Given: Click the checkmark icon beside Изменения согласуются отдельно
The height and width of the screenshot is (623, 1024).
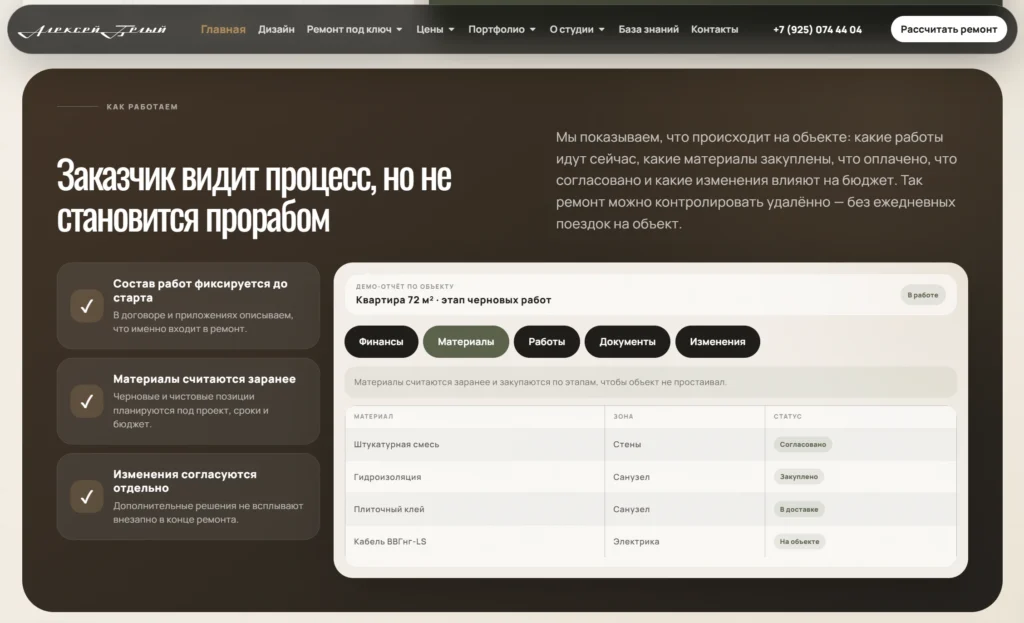Looking at the screenshot, I should (87, 497).
